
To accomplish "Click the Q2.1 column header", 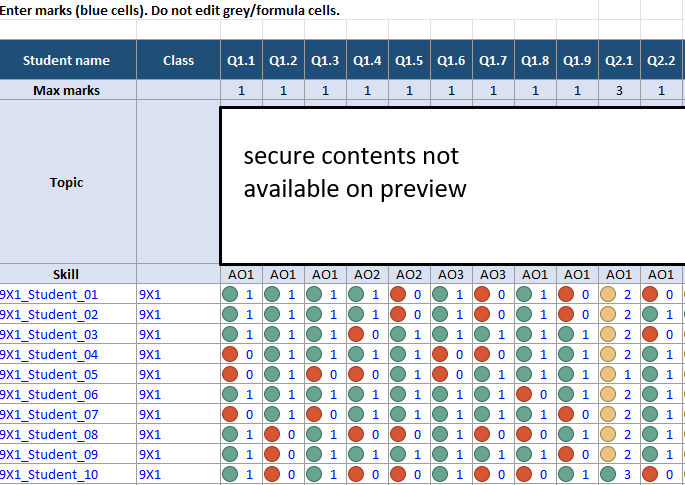I will pos(619,60).
